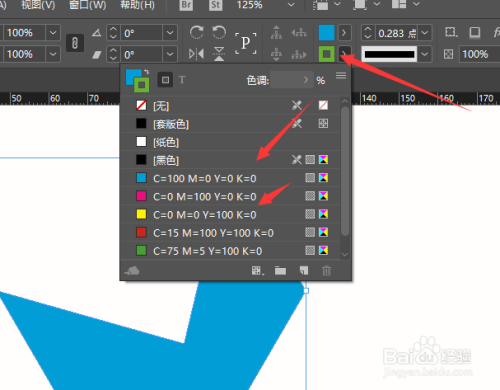The image size is (500, 390).
Task: Open swatch views grid icon
Action: [258, 271]
